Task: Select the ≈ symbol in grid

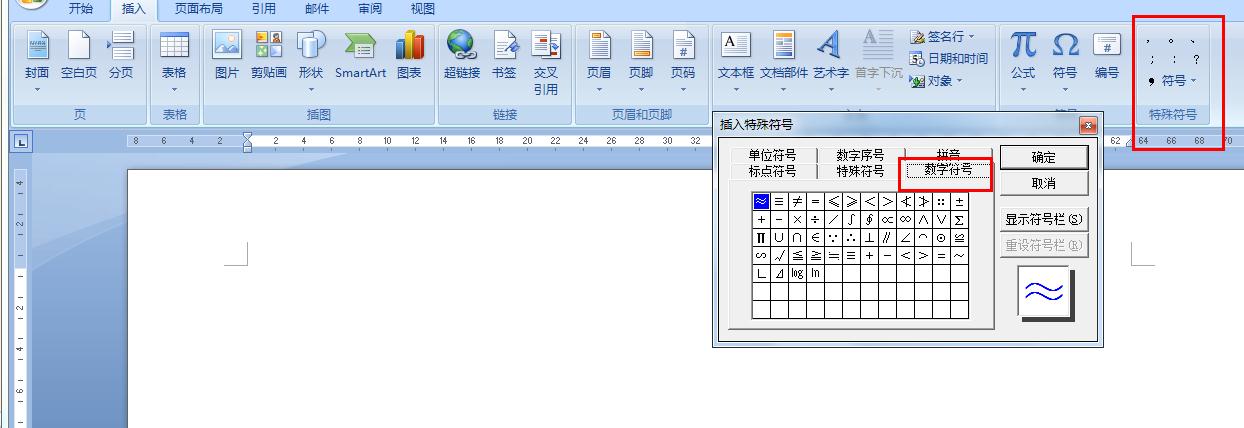Action: [761, 202]
